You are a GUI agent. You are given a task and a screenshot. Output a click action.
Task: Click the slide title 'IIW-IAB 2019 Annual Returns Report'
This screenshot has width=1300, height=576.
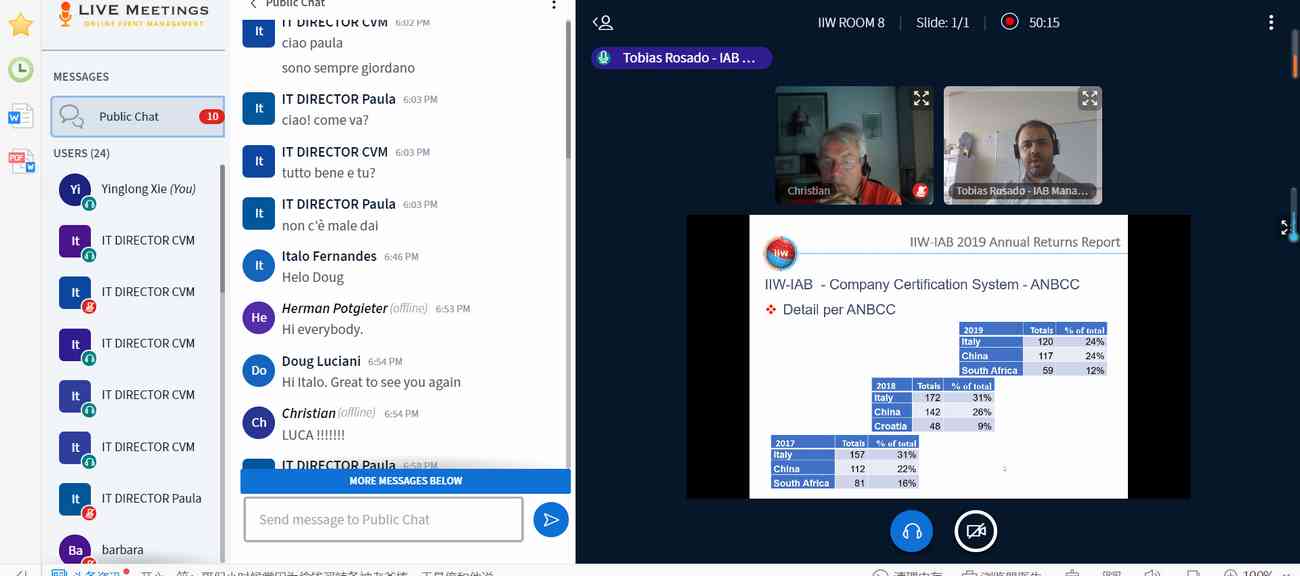click(1015, 242)
